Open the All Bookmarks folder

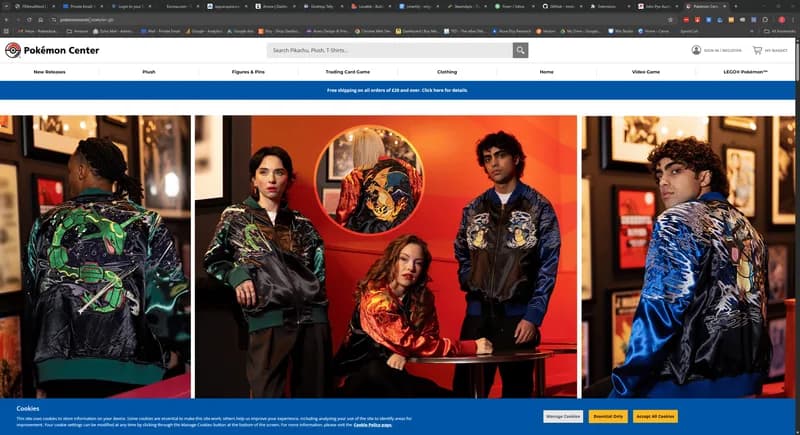780,31
